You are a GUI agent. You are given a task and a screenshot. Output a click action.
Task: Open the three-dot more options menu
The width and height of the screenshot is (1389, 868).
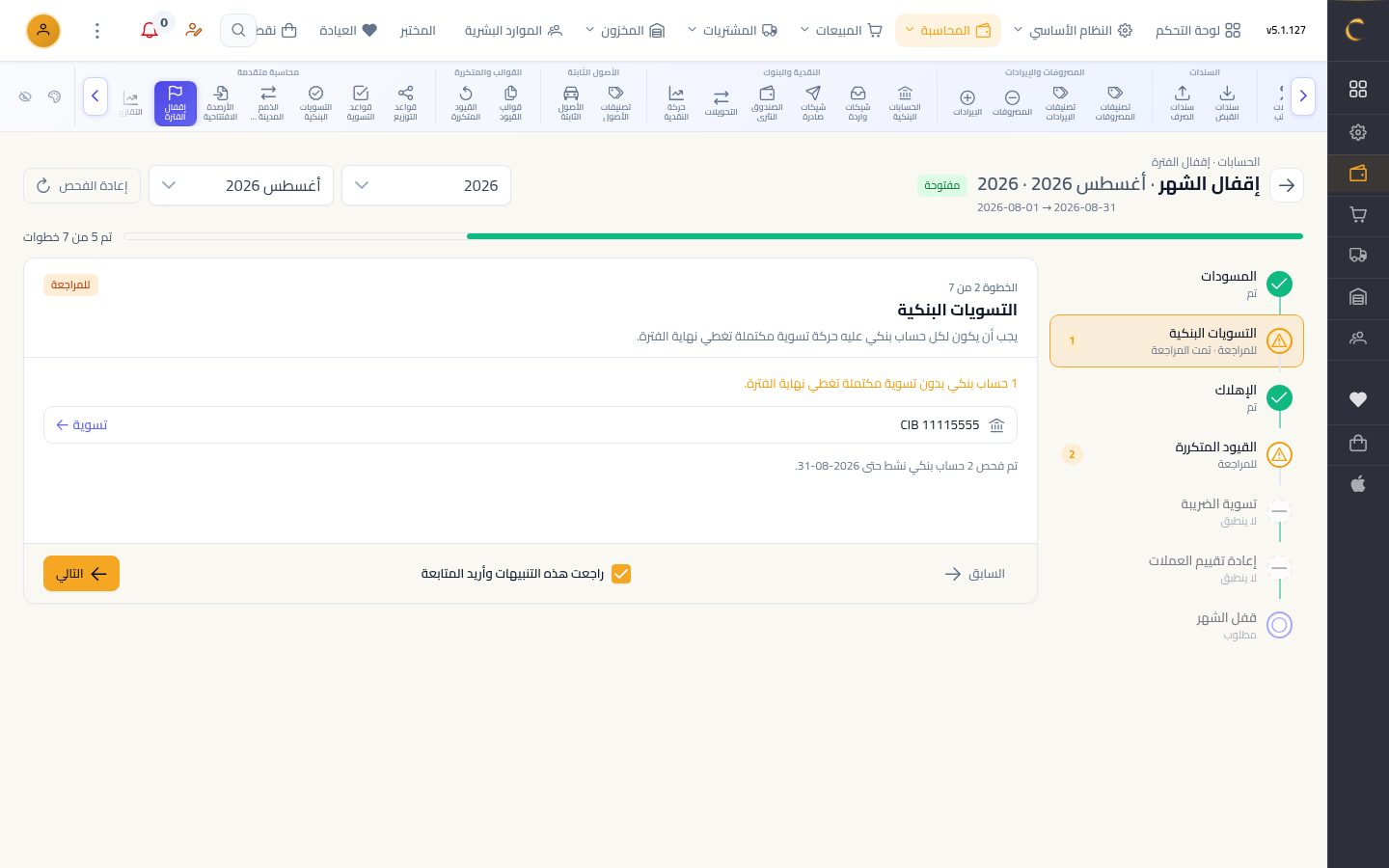pos(96,31)
